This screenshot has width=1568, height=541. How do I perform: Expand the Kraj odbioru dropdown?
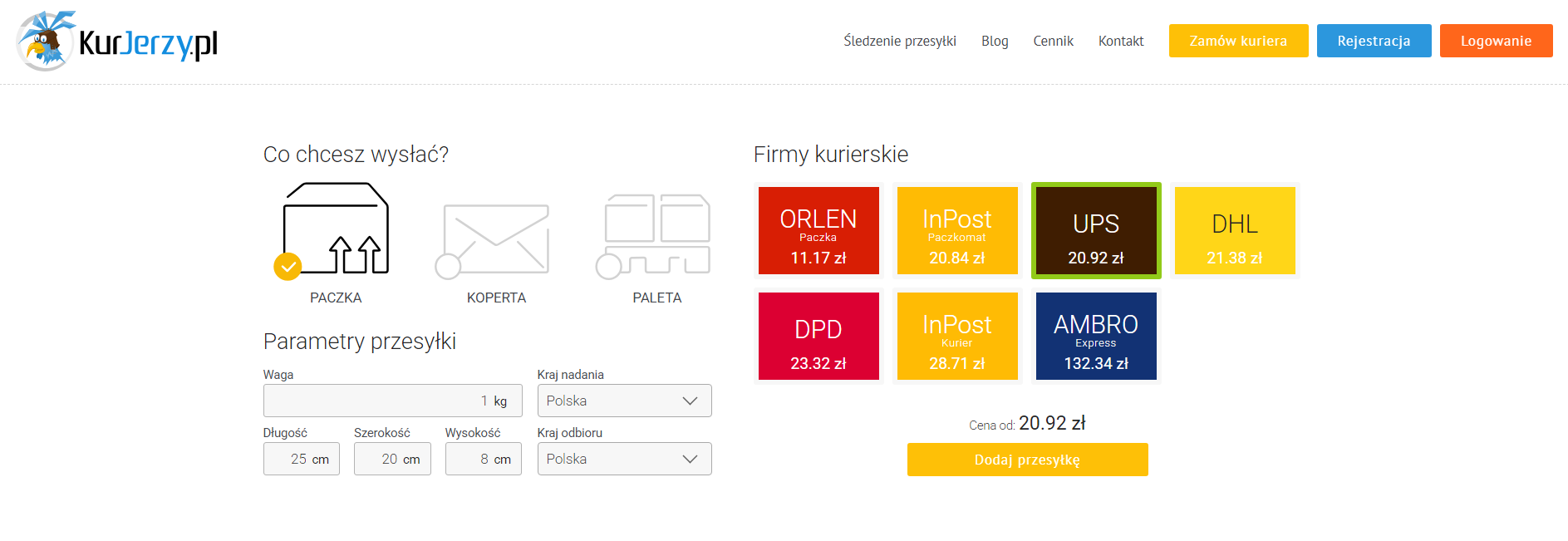[624, 459]
